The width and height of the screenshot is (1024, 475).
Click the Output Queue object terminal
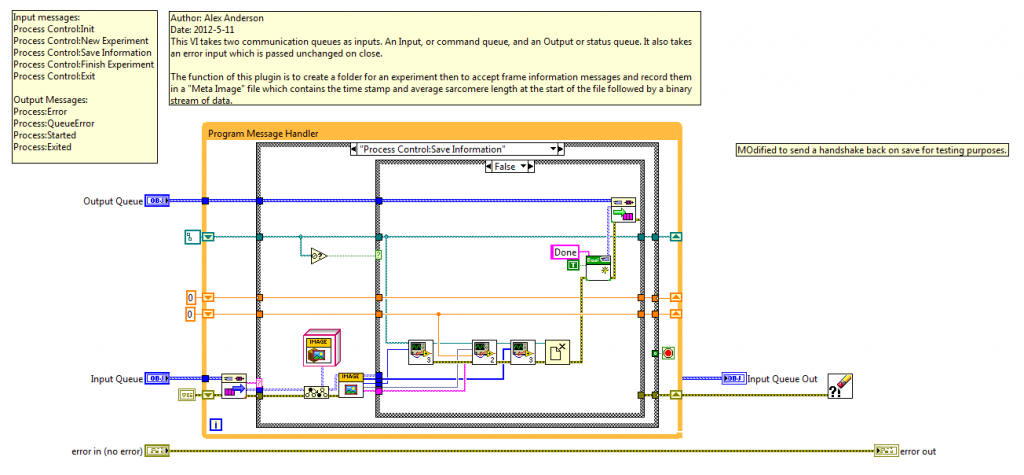pos(157,201)
